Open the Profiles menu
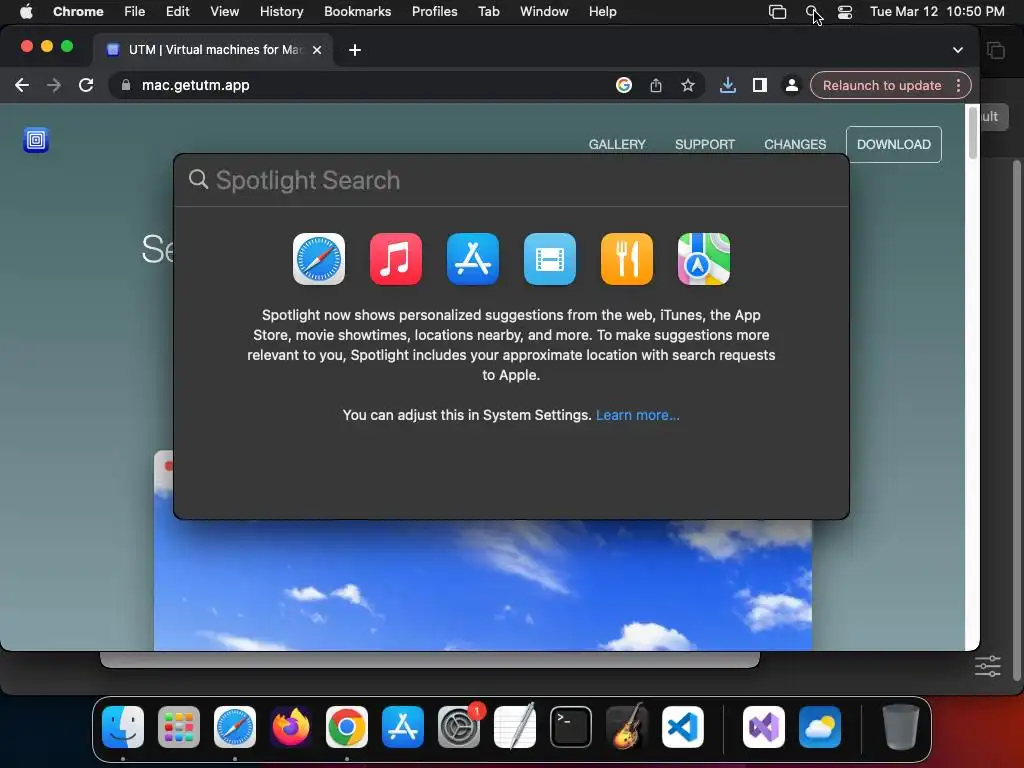 (x=434, y=12)
